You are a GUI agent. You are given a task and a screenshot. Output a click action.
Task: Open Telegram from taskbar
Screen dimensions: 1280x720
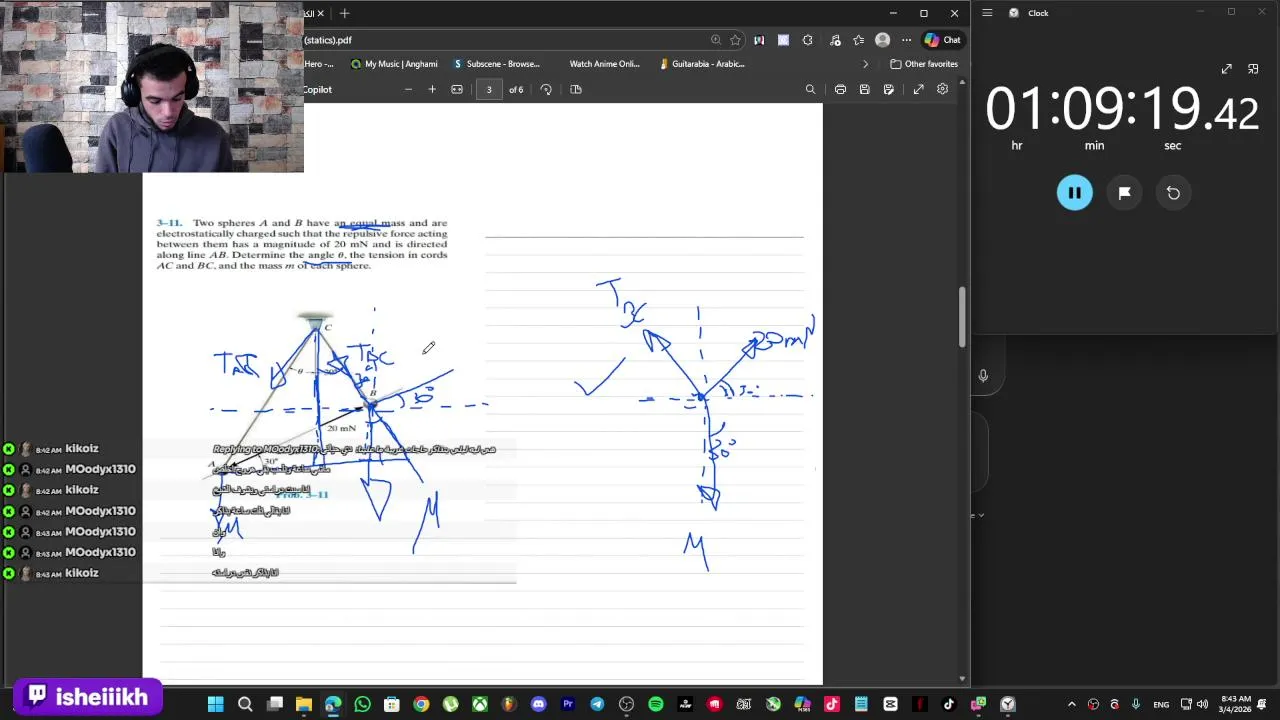(597, 704)
